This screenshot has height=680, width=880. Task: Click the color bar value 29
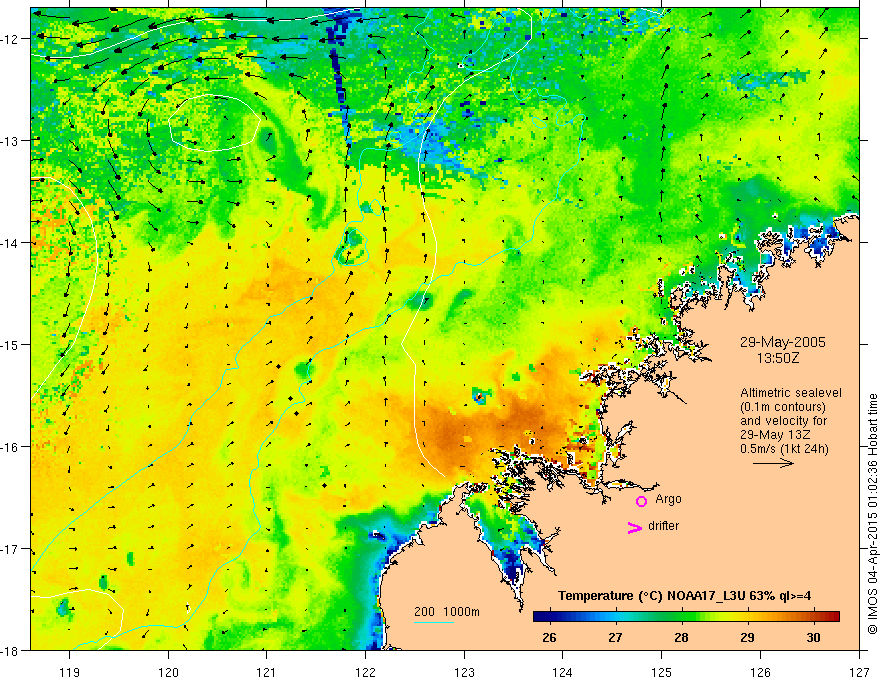click(x=747, y=637)
